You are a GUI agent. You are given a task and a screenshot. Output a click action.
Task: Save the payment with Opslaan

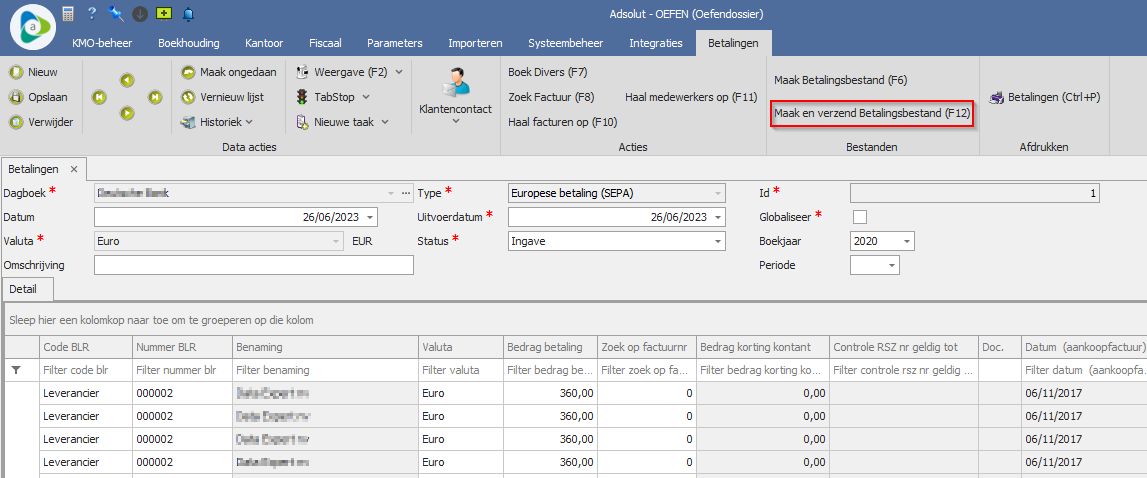tap(37, 97)
